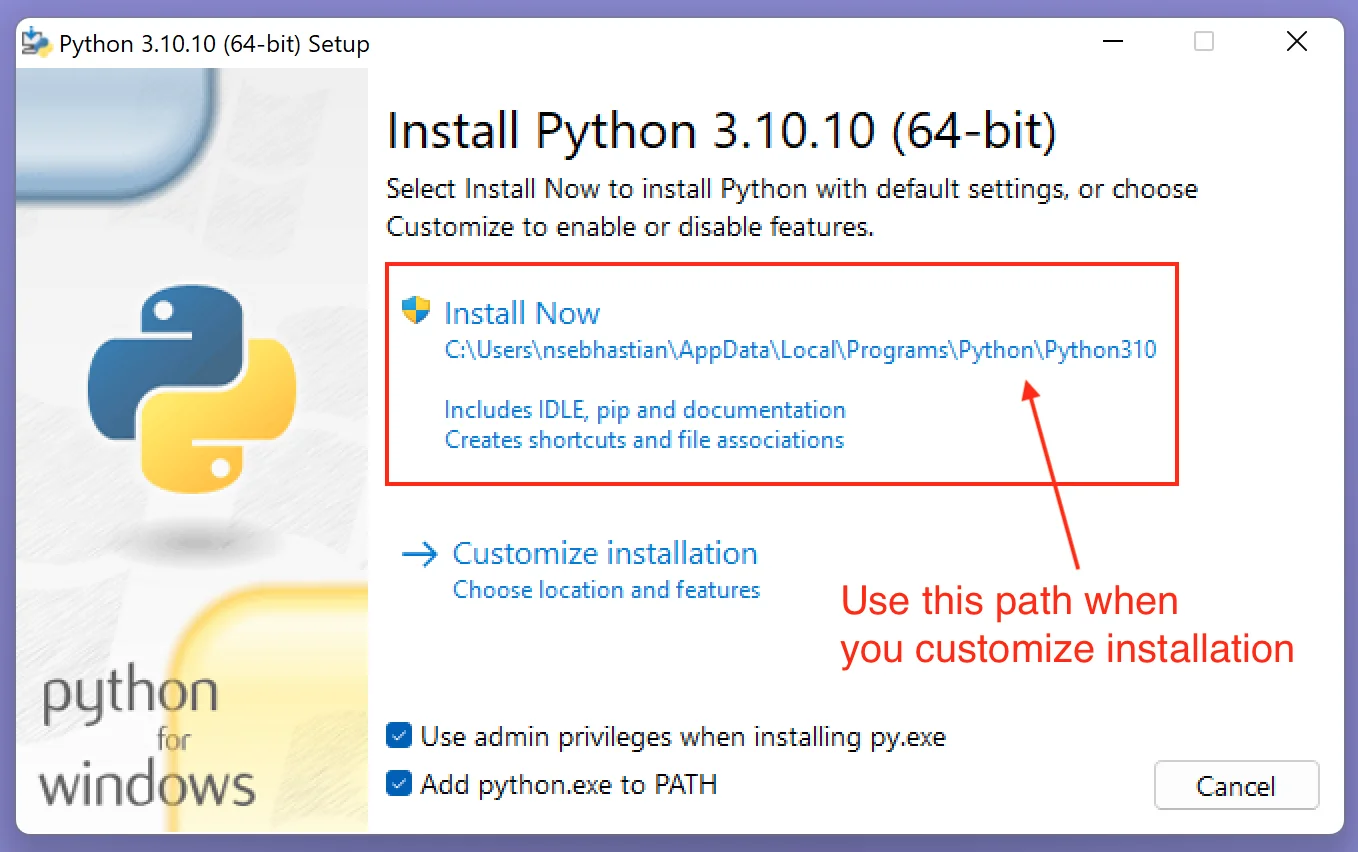Click 'Creates shortcuts and file associations' text
Image resolution: width=1358 pixels, height=852 pixels.
click(643, 440)
